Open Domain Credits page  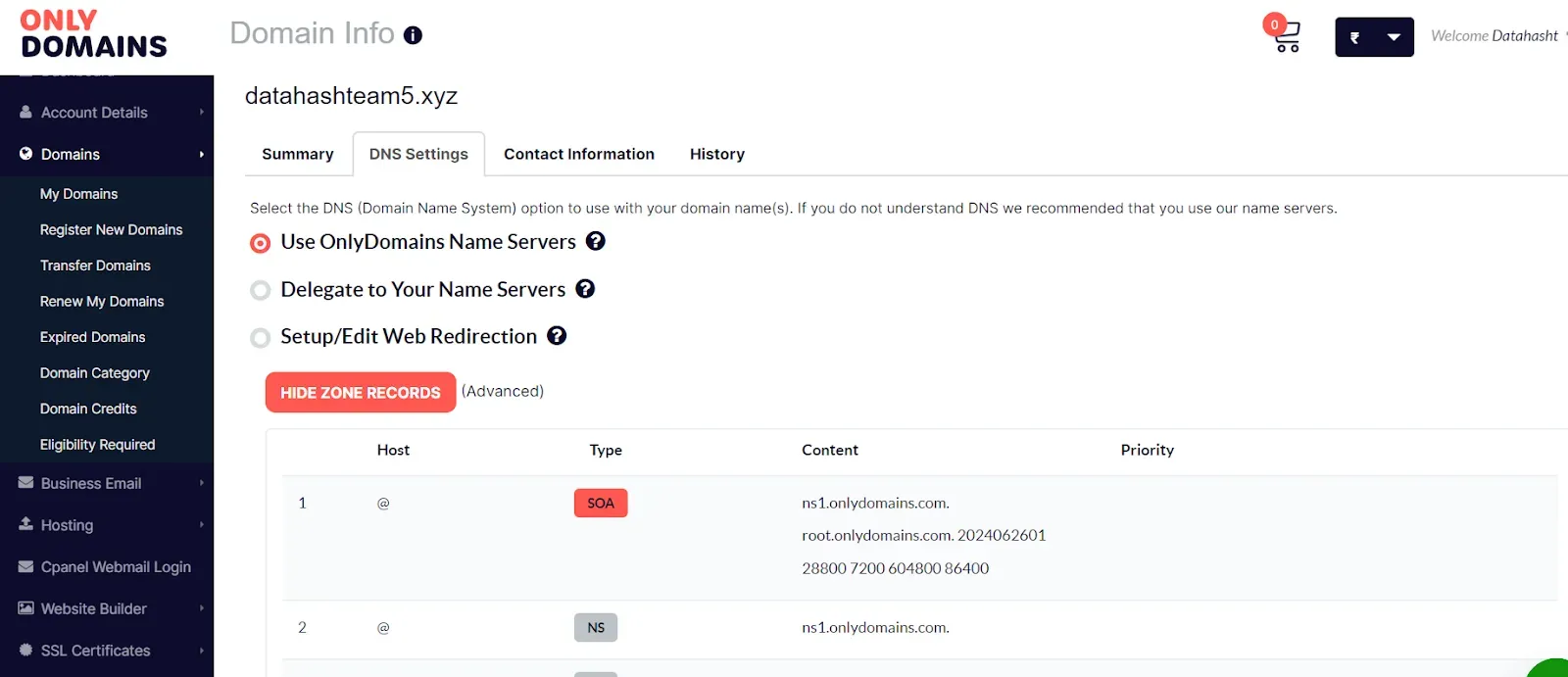(x=88, y=409)
